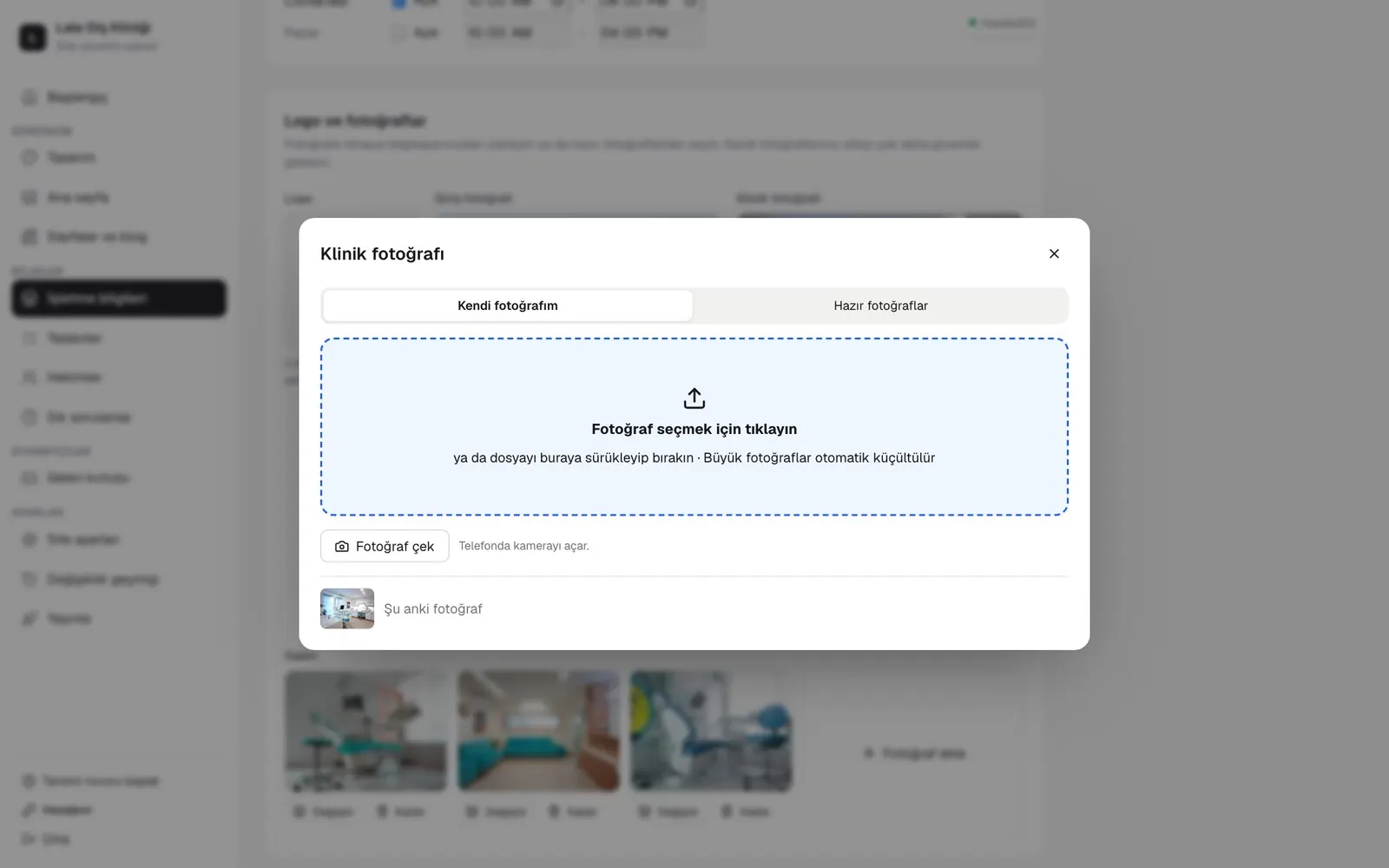Click the upload arrow icon in the dropzone

pyautogui.click(x=694, y=398)
